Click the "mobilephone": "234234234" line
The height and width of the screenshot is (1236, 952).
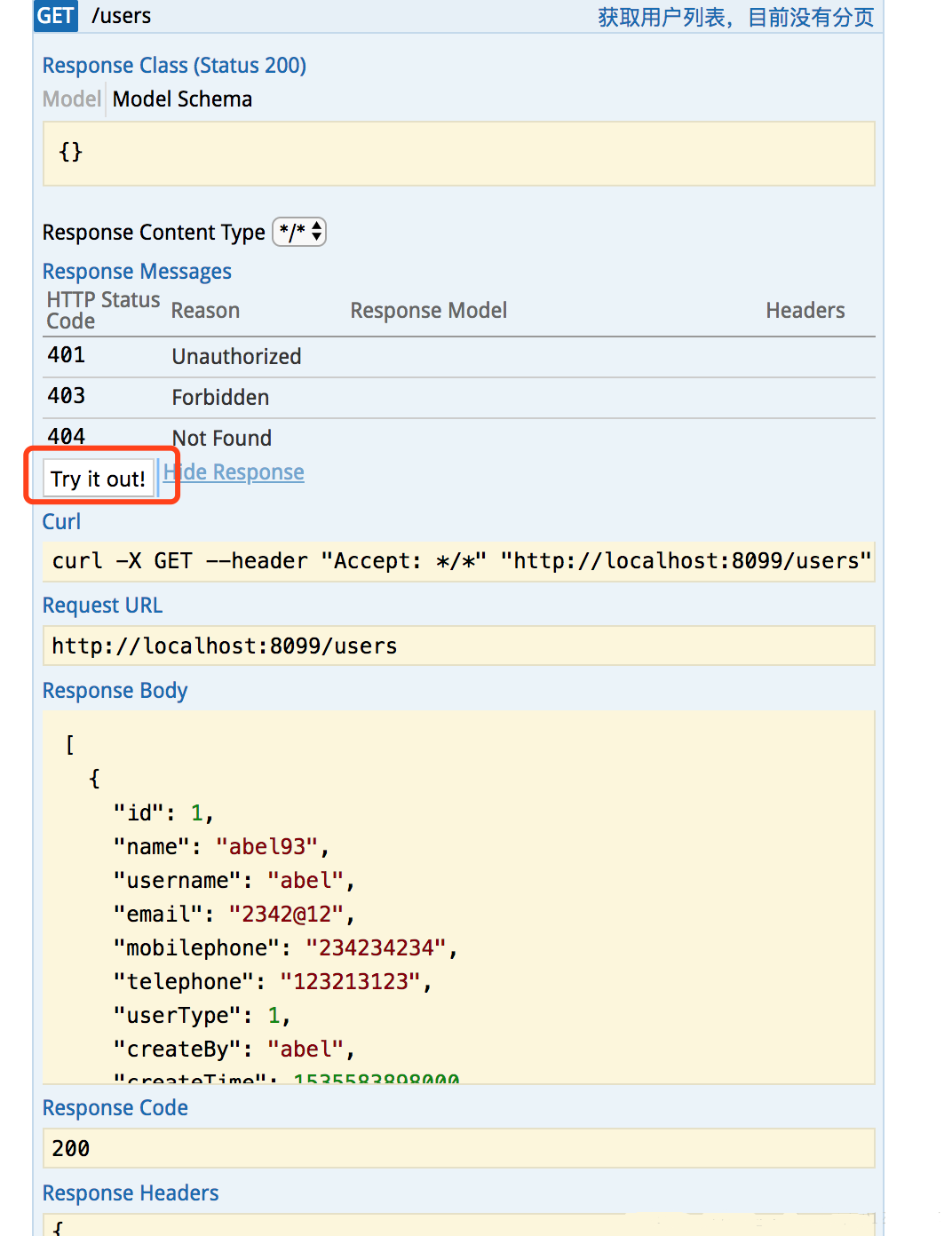point(286,948)
